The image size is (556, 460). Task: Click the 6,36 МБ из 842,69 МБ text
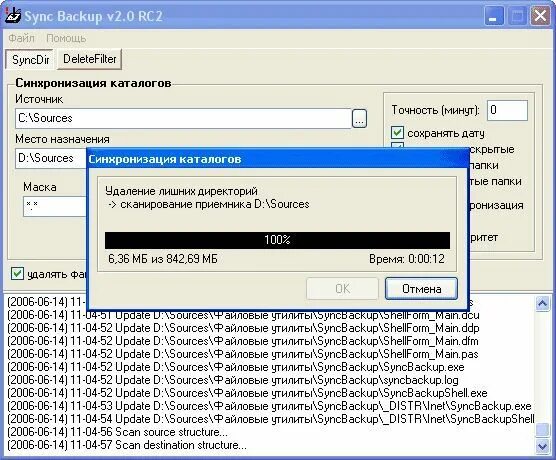coord(163,259)
